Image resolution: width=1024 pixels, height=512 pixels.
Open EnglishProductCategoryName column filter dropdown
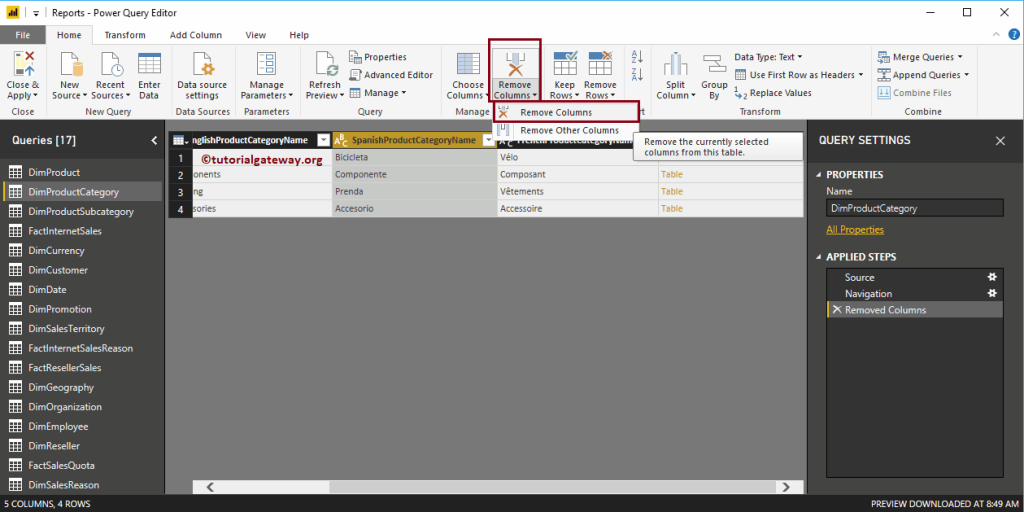pos(323,140)
